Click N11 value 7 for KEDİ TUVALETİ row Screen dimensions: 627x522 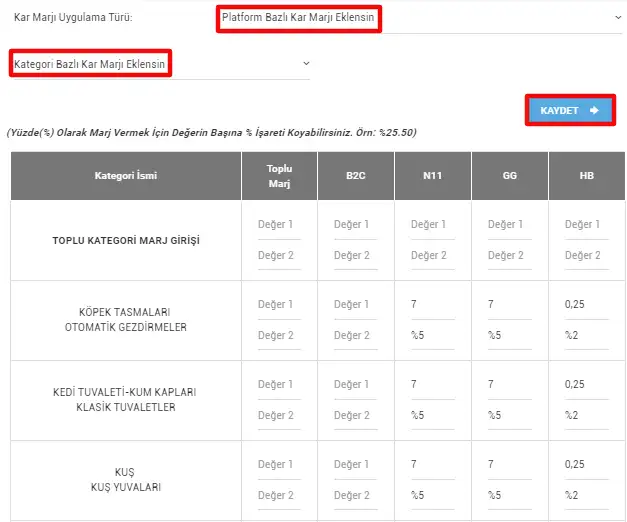coord(433,385)
